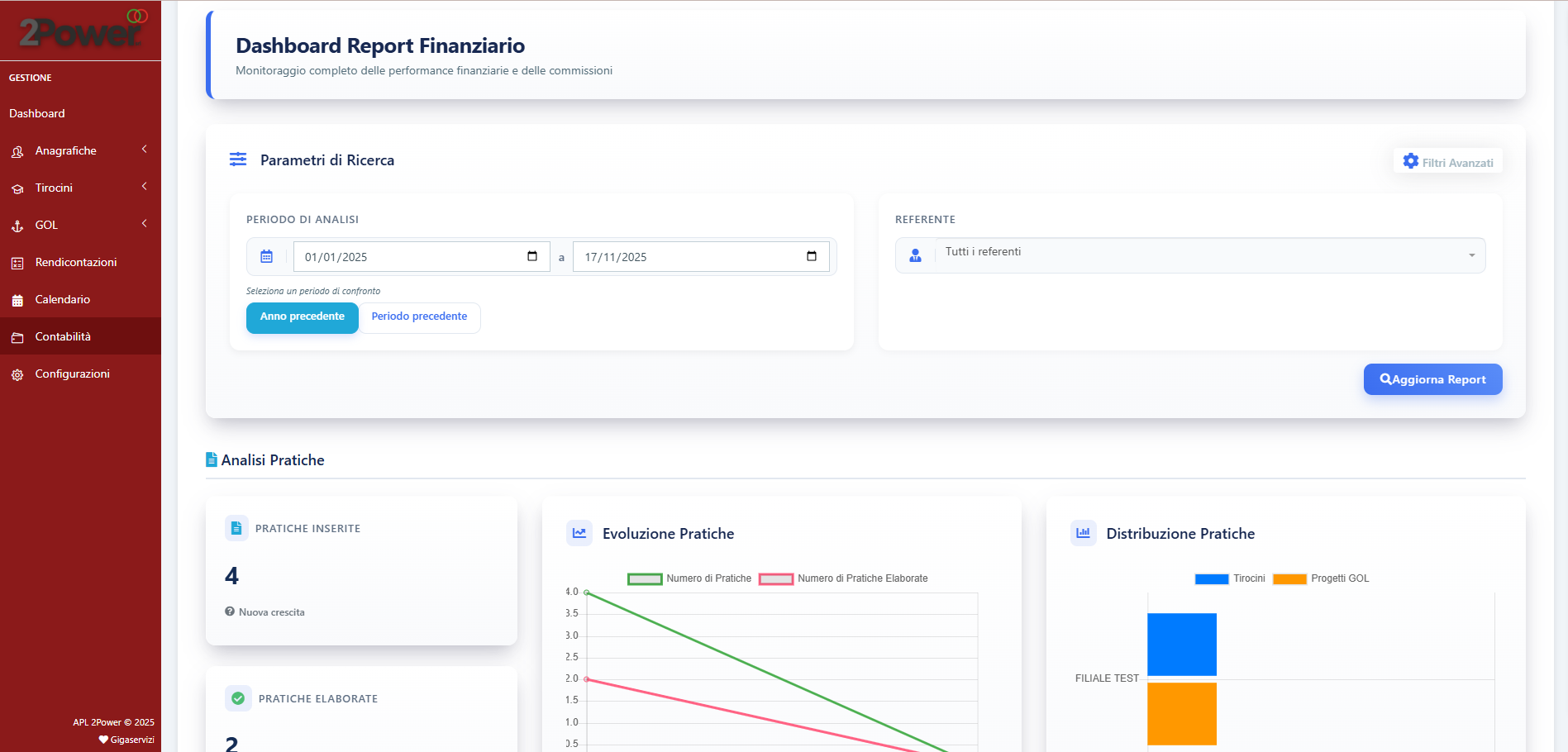Open the Tutti i referenti dropdown

click(1207, 255)
